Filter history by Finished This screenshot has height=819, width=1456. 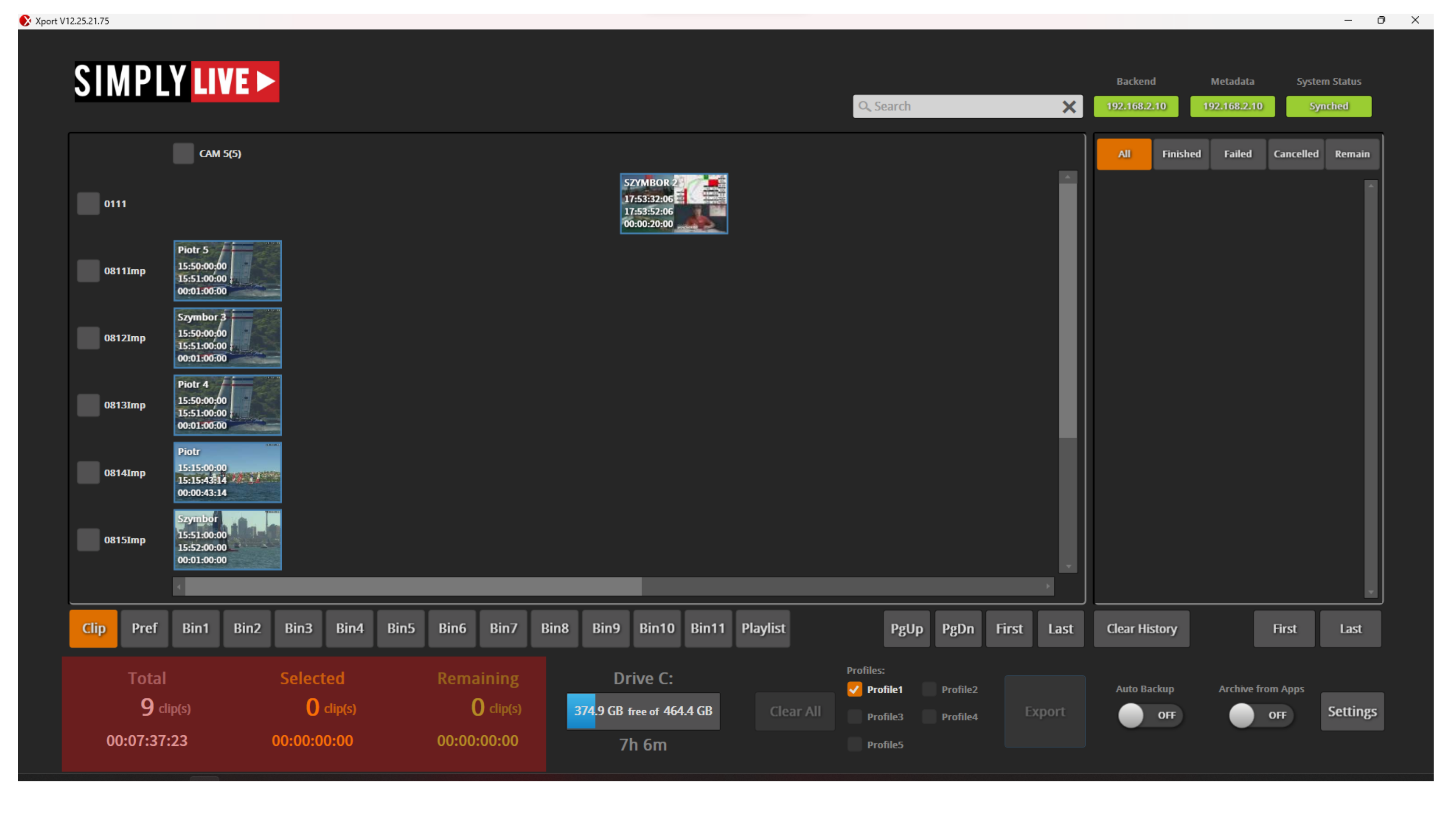point(1181,154)
